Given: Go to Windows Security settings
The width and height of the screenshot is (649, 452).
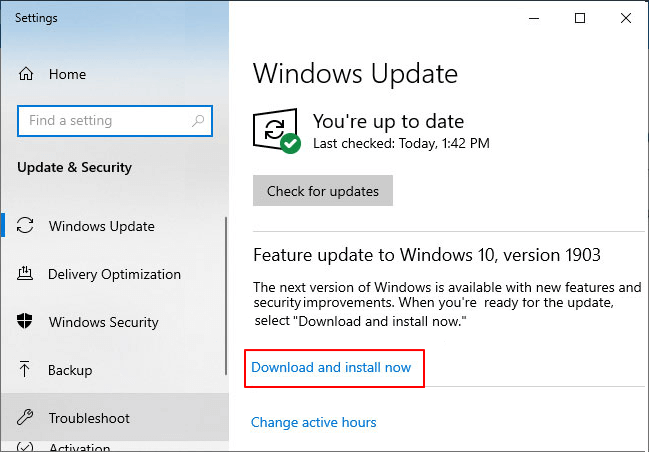Looking at the screenshot, I should pos(103,322).
